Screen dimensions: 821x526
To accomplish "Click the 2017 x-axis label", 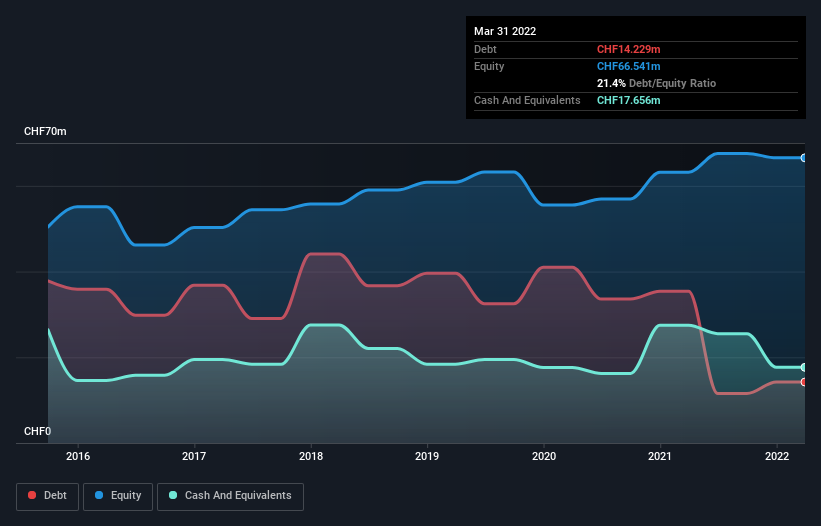I will pos(194,456).
